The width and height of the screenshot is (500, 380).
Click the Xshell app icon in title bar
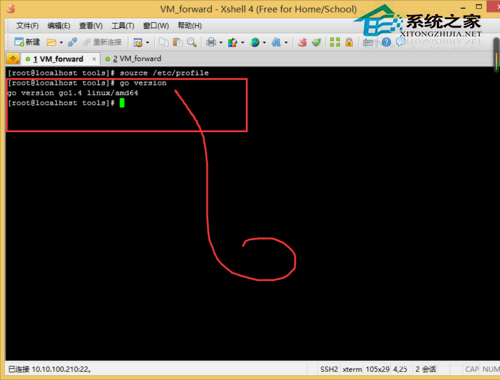tap(11, 9)
